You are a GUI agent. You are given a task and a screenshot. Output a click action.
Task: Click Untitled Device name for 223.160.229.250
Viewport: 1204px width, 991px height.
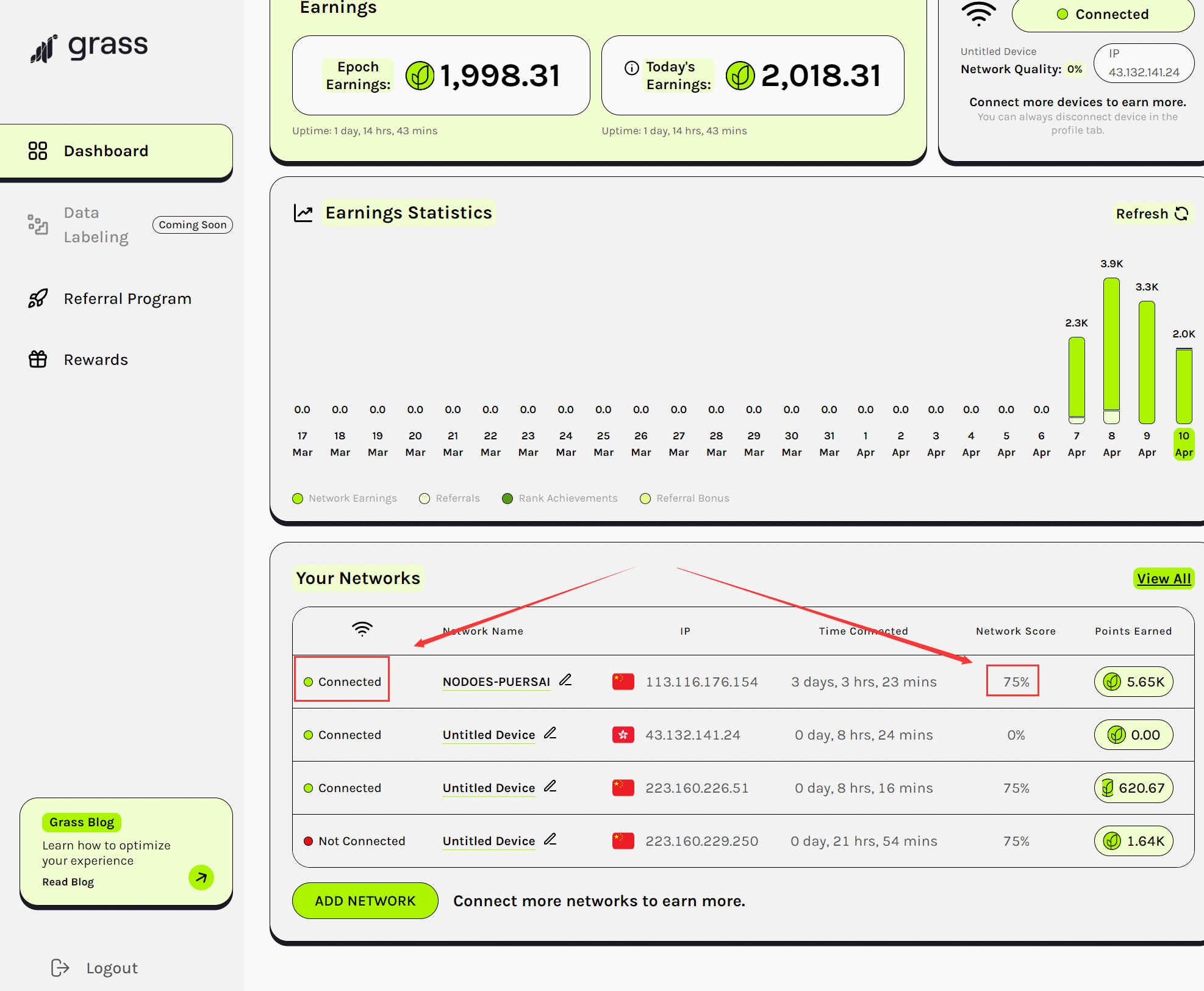(x=489, y=841)
